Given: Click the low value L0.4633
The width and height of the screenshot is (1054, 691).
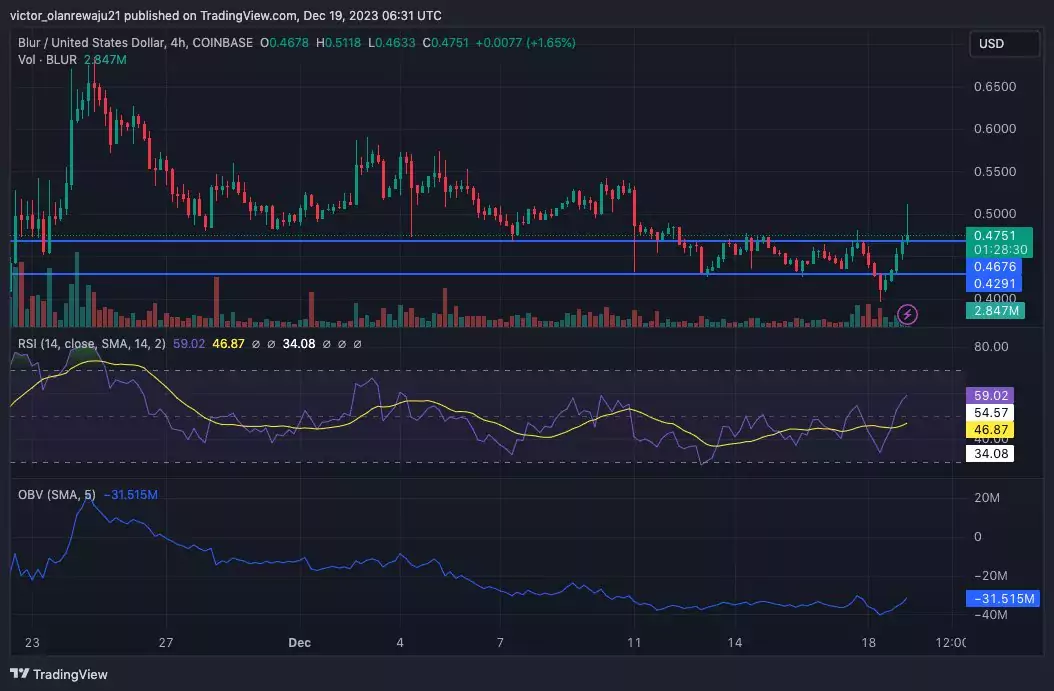Looking at the screenshot, I should (392, 42).
